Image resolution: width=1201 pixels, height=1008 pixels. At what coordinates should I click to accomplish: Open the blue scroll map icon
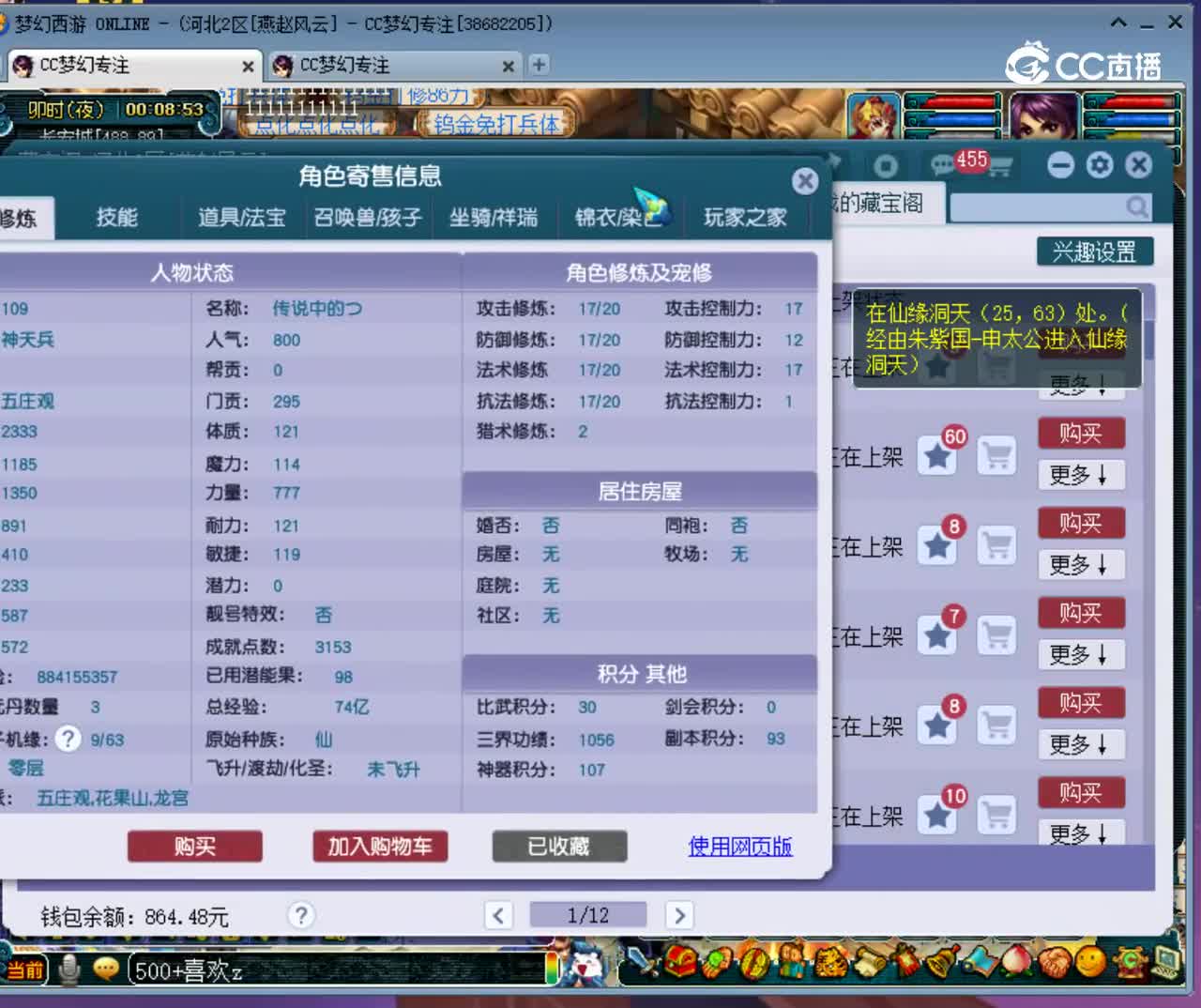(981, 962)
